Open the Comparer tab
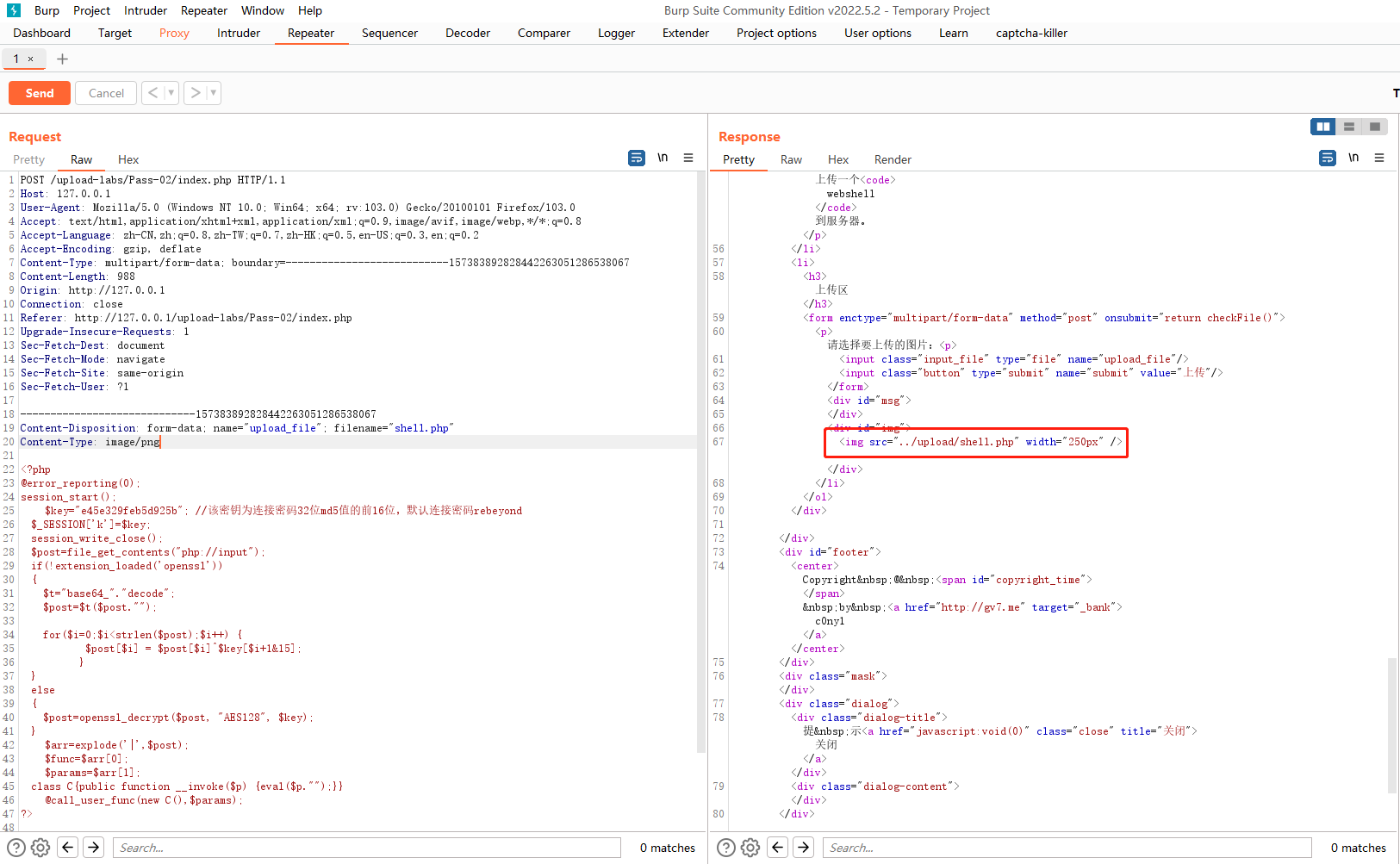 pyautogui.click(x=544, y=33)
